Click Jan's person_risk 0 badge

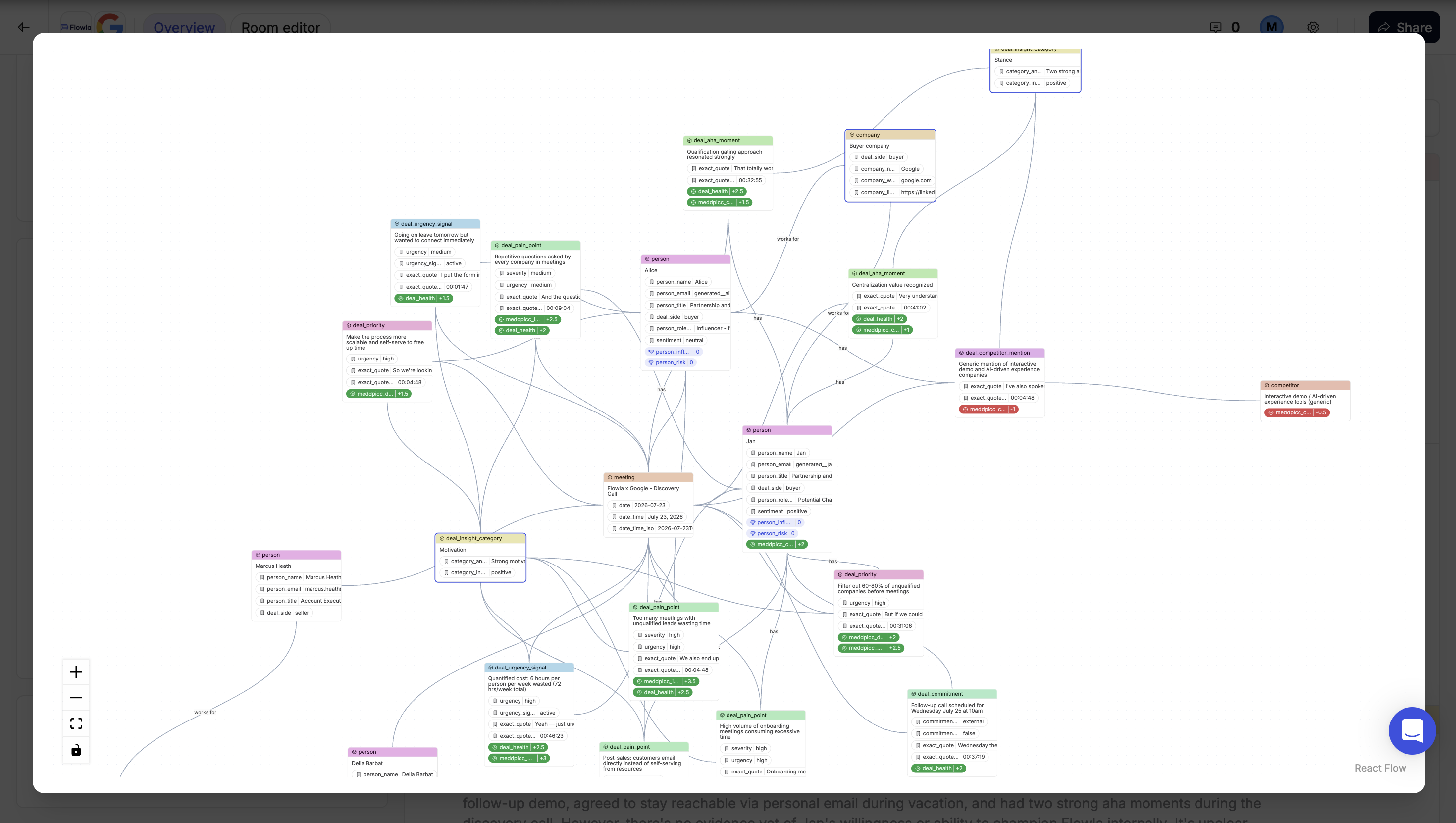772,534
